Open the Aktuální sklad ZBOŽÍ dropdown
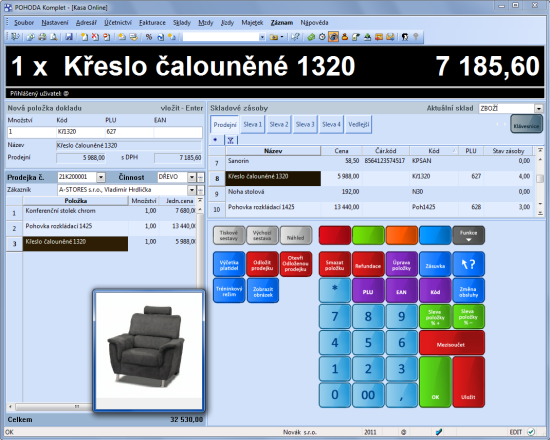 click(539, 108)
